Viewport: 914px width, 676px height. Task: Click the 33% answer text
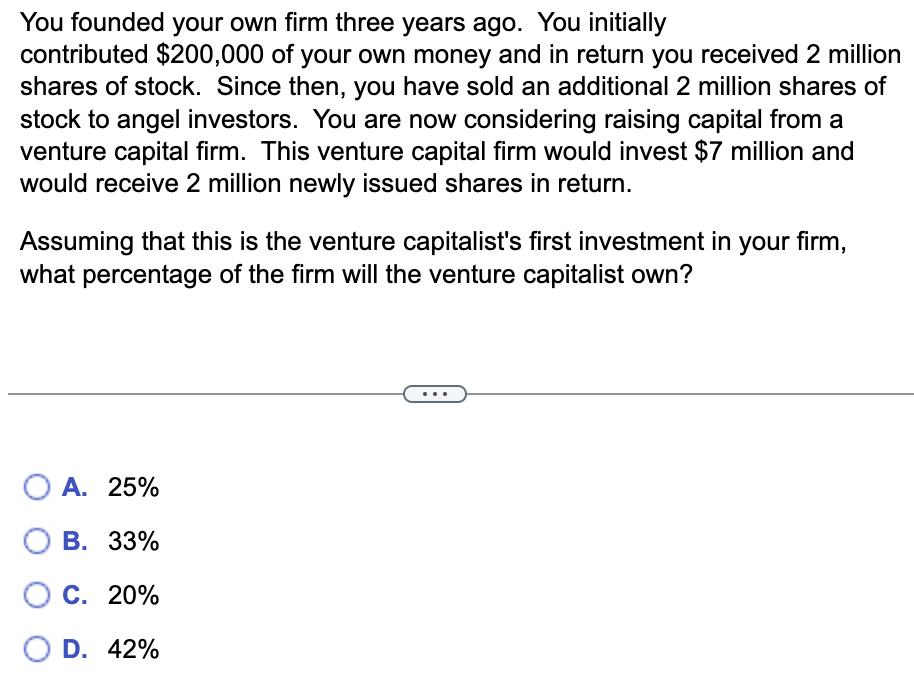pos(133,541)
